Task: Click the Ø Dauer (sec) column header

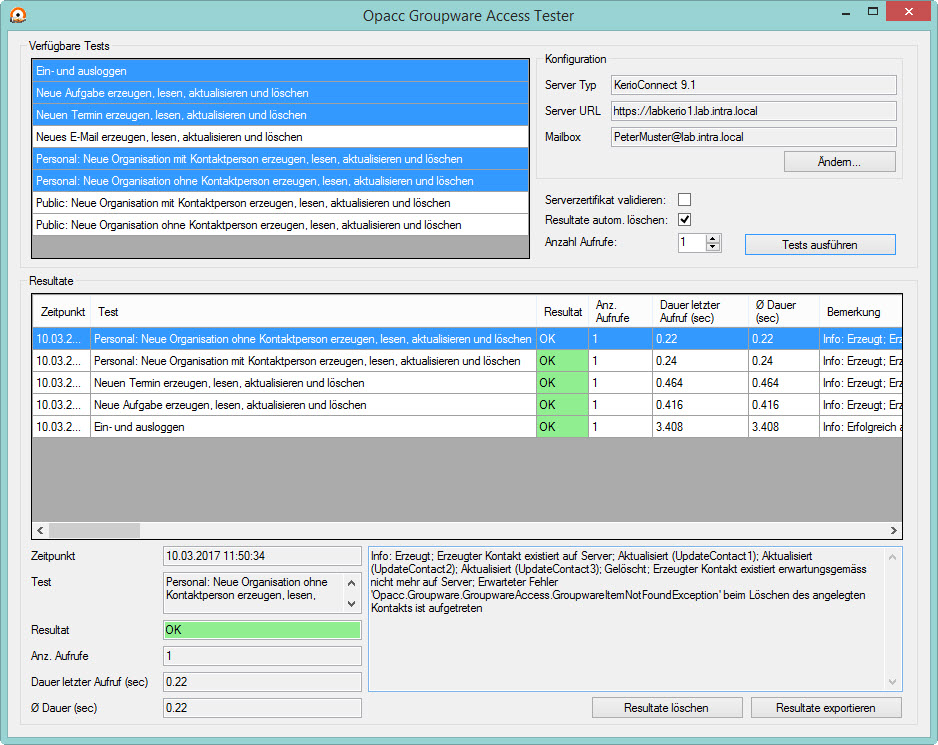Action: pyautogui.click(x=784, y=312)
